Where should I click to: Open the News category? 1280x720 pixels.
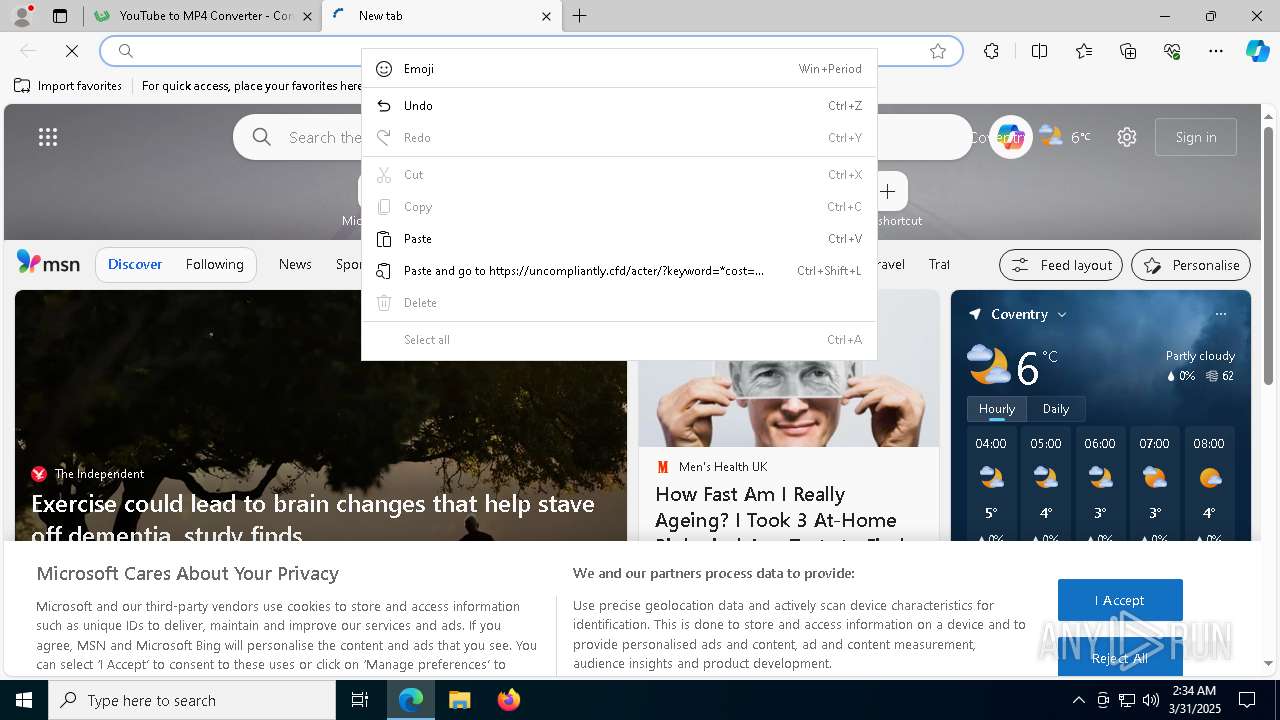[295, 264]
